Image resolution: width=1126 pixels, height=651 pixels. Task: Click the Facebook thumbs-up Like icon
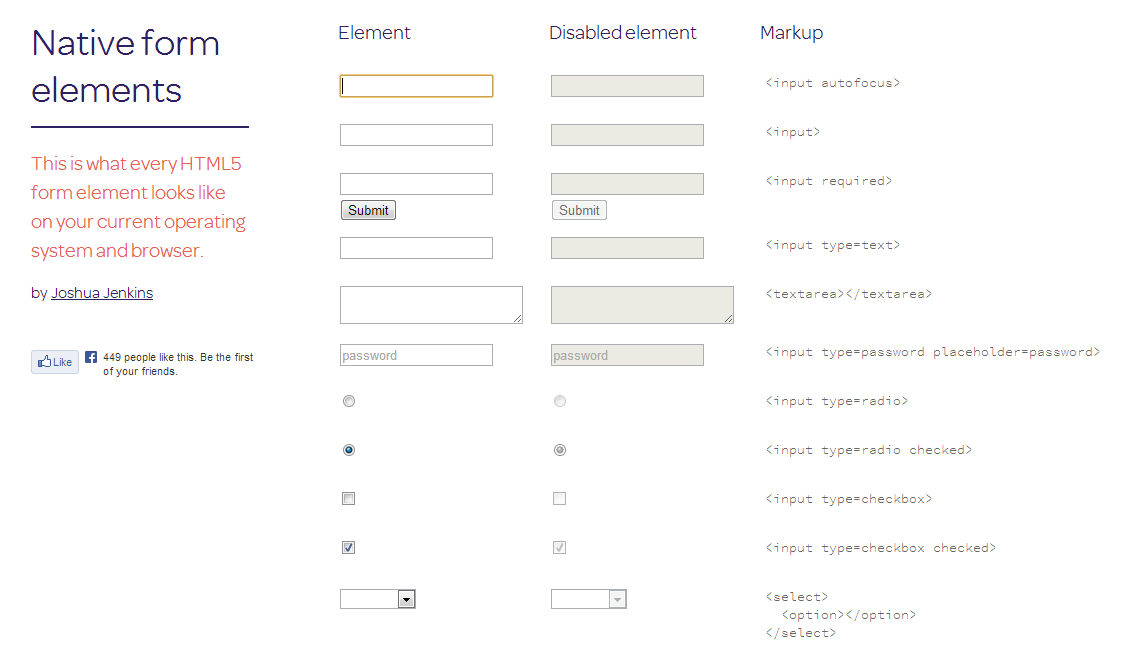point(43,362)
